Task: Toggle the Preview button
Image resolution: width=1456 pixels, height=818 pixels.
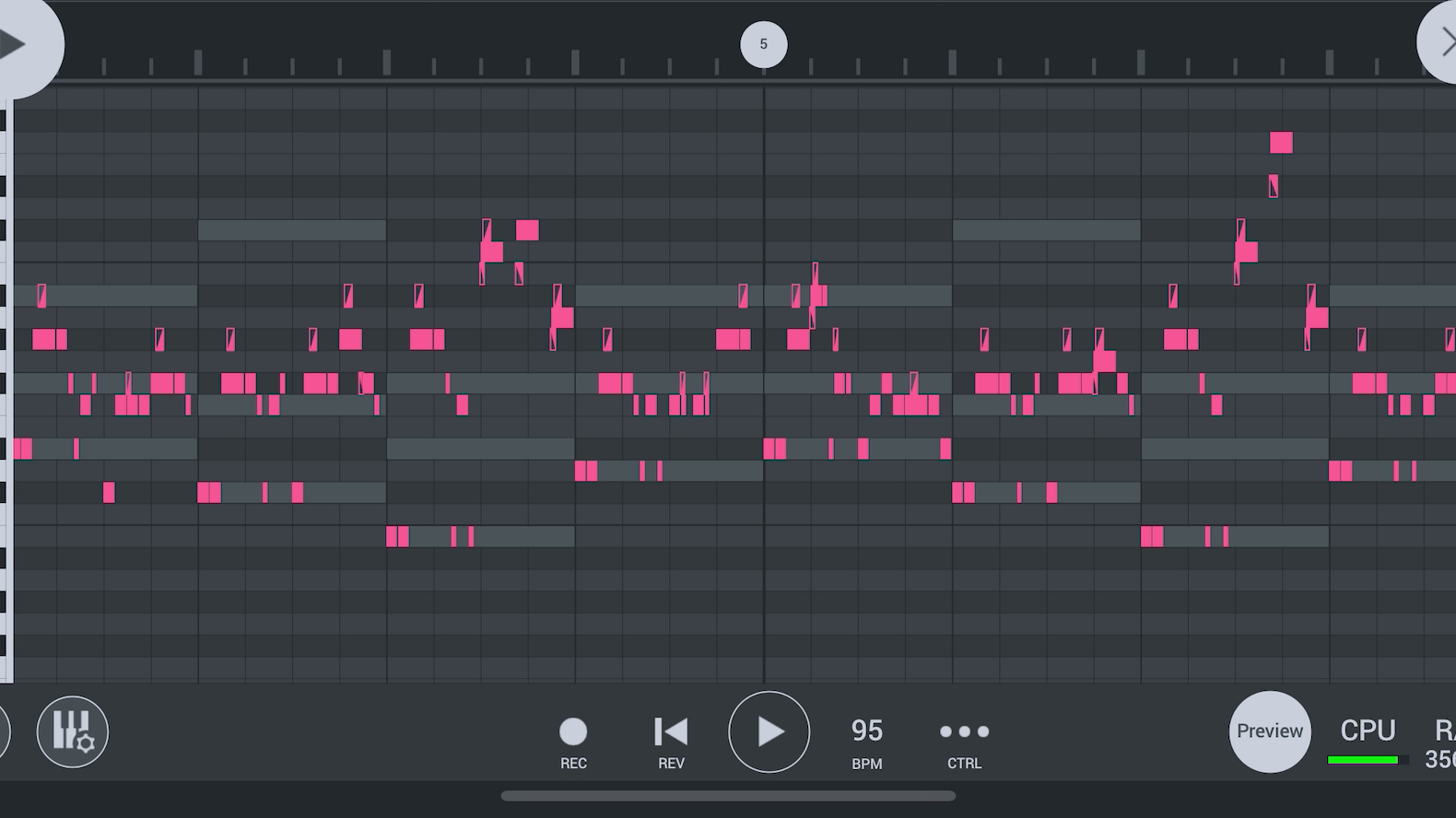Action: pyautogui.click(x=1270, y=731)
